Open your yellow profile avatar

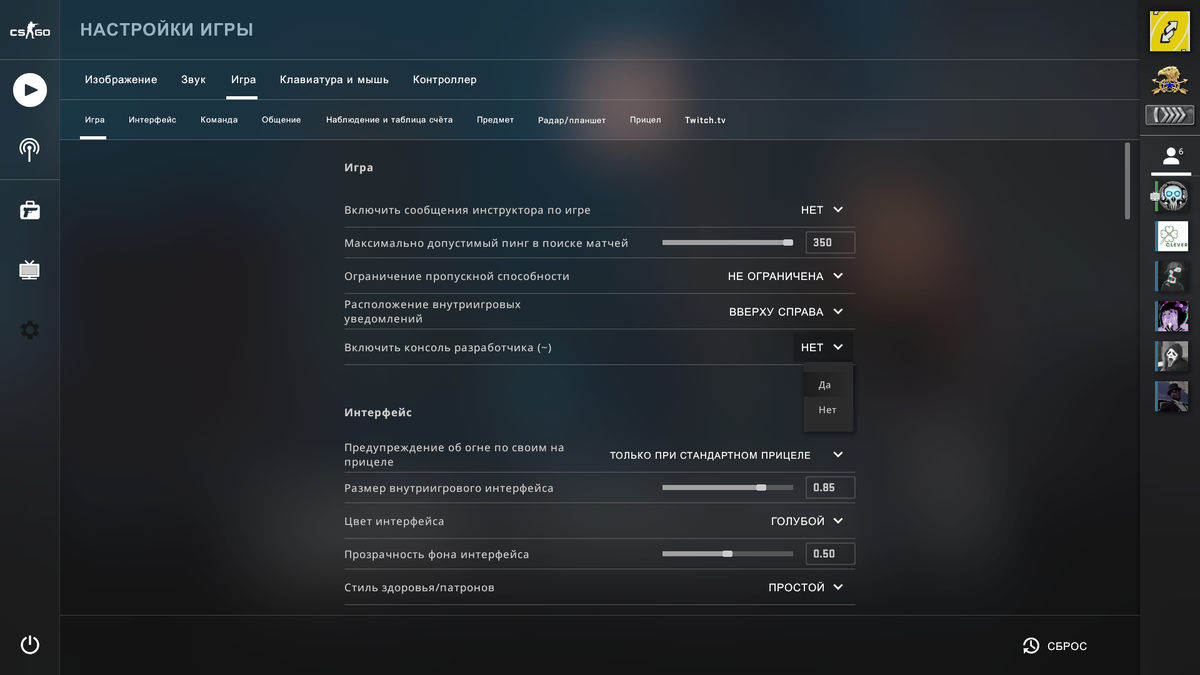(x=1170, y=31)
